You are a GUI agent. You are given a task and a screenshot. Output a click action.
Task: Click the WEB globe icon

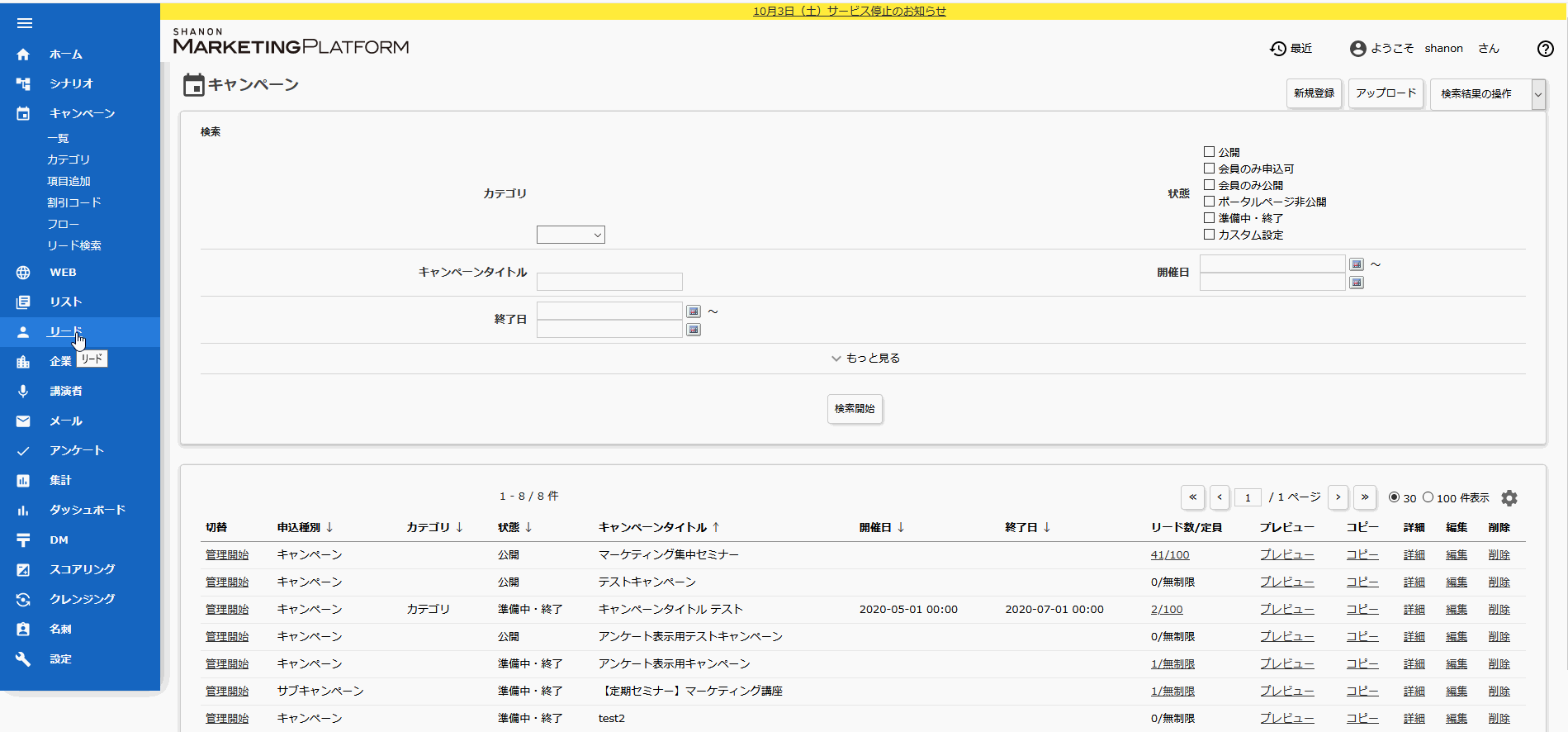point(23,273)
